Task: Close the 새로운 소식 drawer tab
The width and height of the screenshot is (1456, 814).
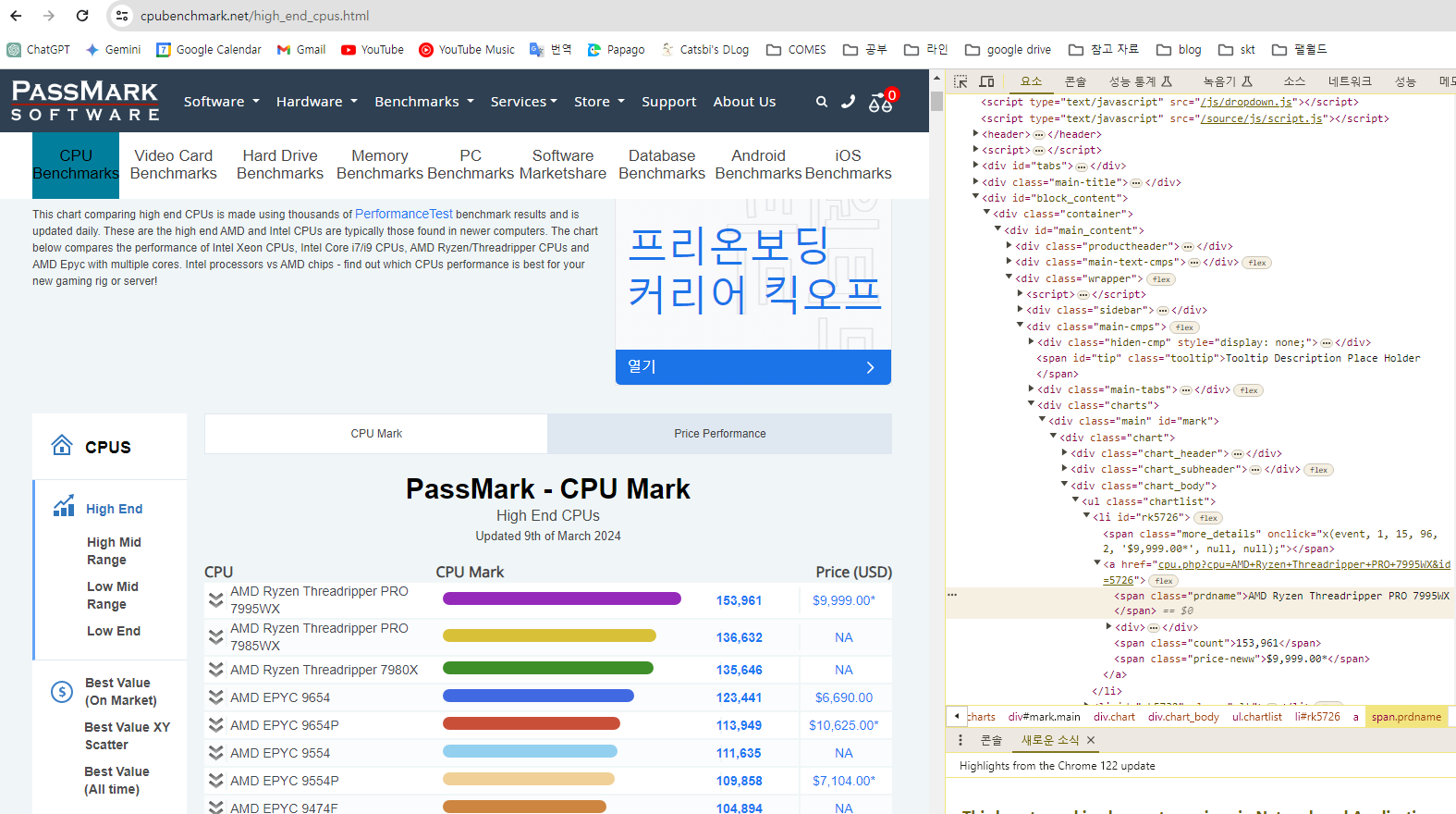Action: pyautogui.click(x=1091, y=740)
